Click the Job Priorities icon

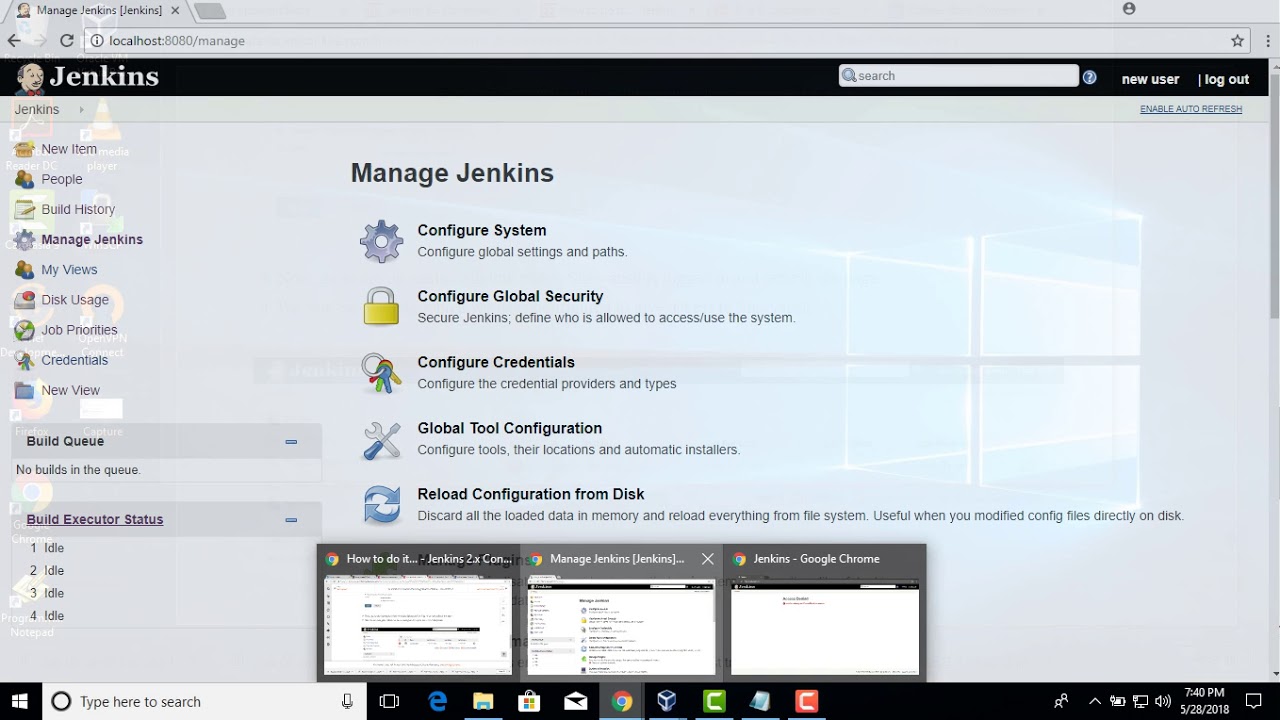[x=24, y=329]
